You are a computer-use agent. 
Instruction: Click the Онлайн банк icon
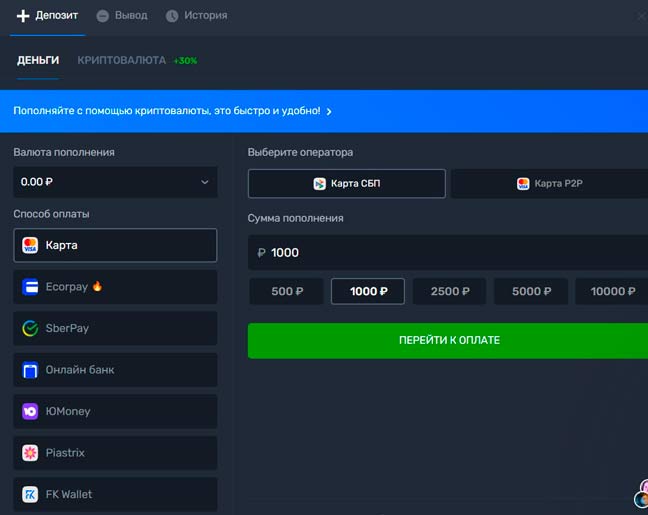[x=30, y=370]
